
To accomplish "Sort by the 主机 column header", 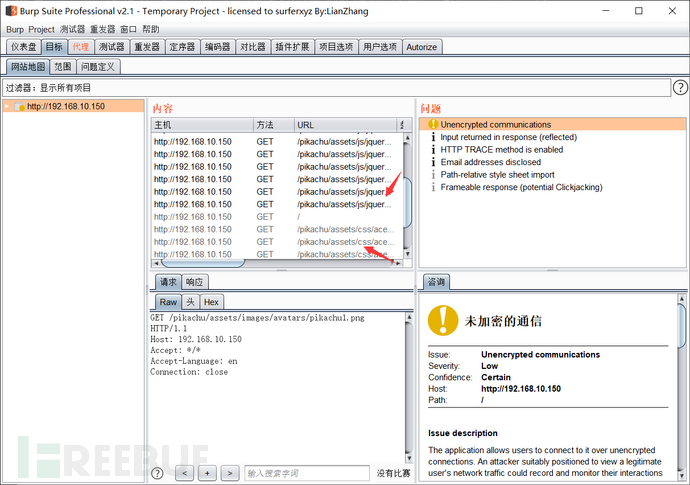I will pos(202,125).
